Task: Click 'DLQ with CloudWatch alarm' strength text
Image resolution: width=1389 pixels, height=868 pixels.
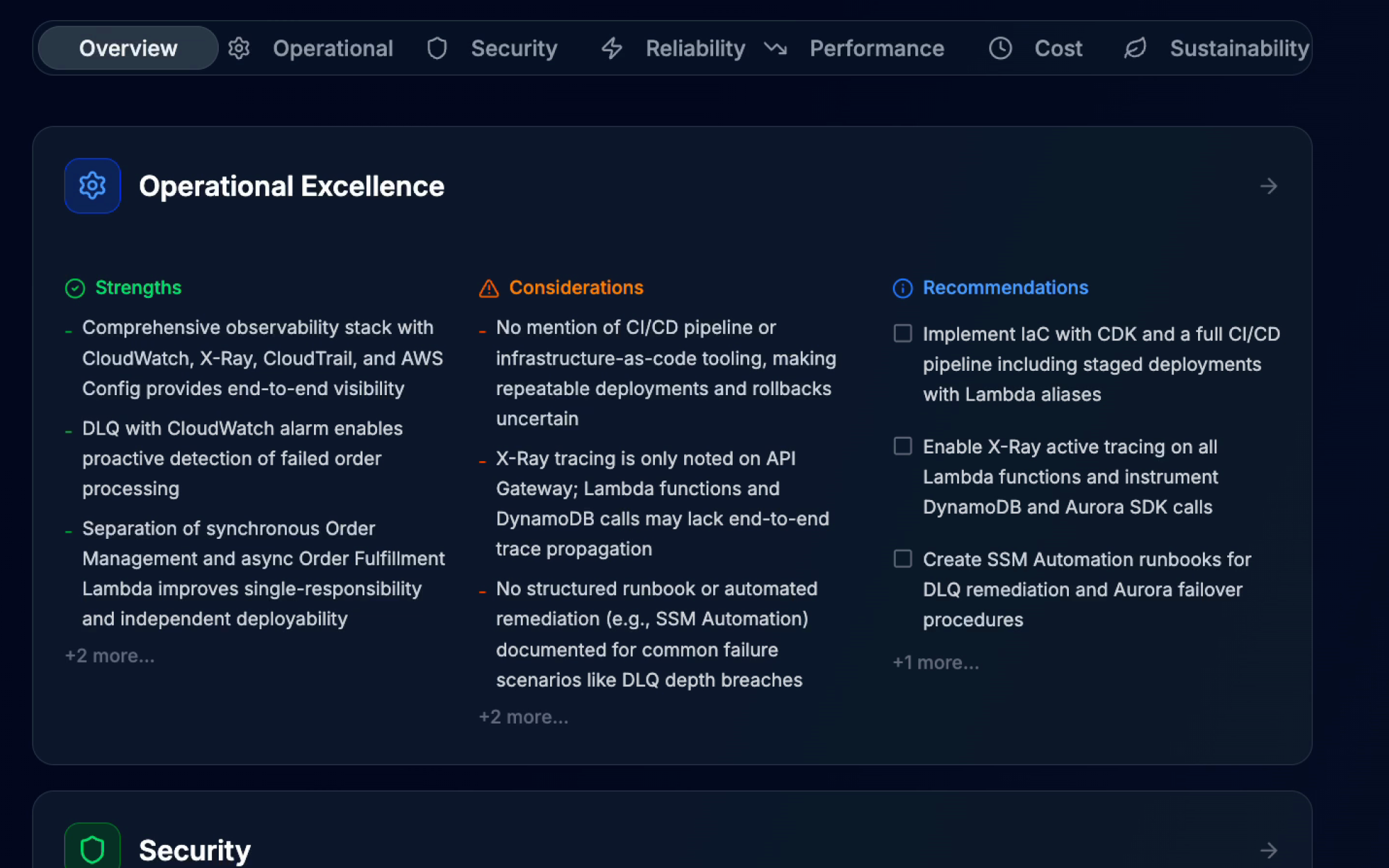Action: (242, 458)
